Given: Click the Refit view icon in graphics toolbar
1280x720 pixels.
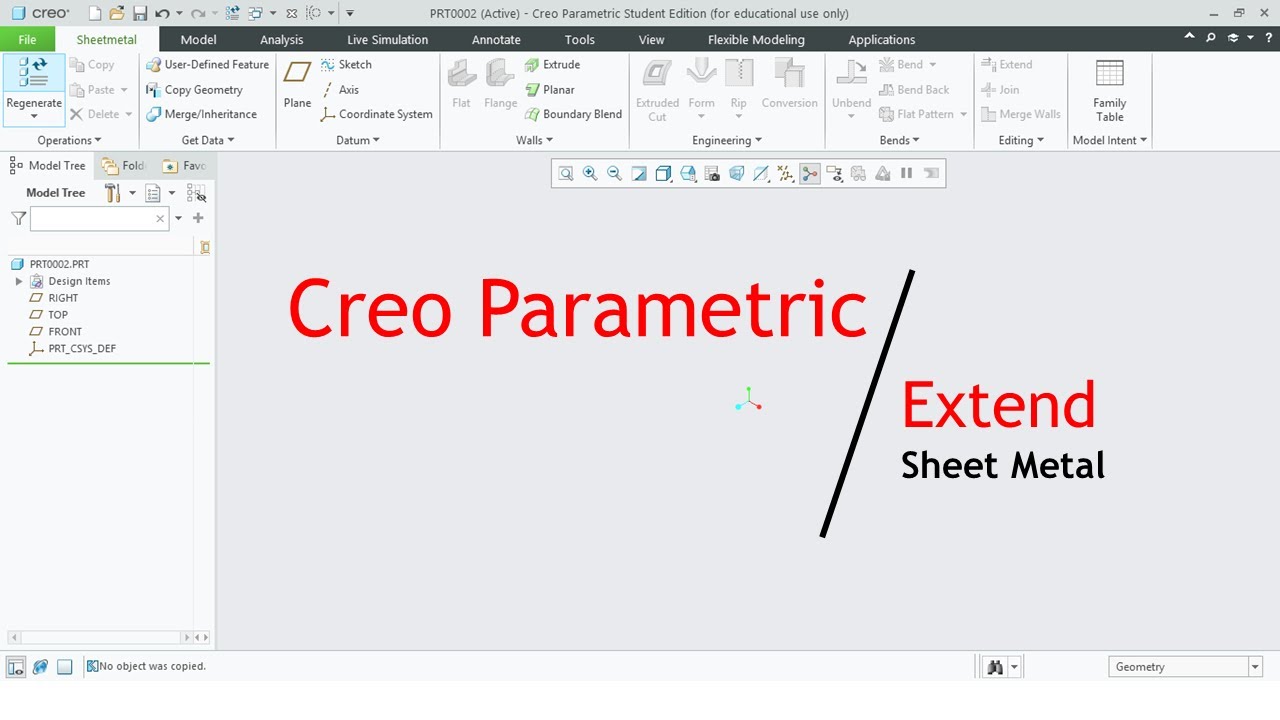Looking at the screenshot, I should tap(566, 173).
